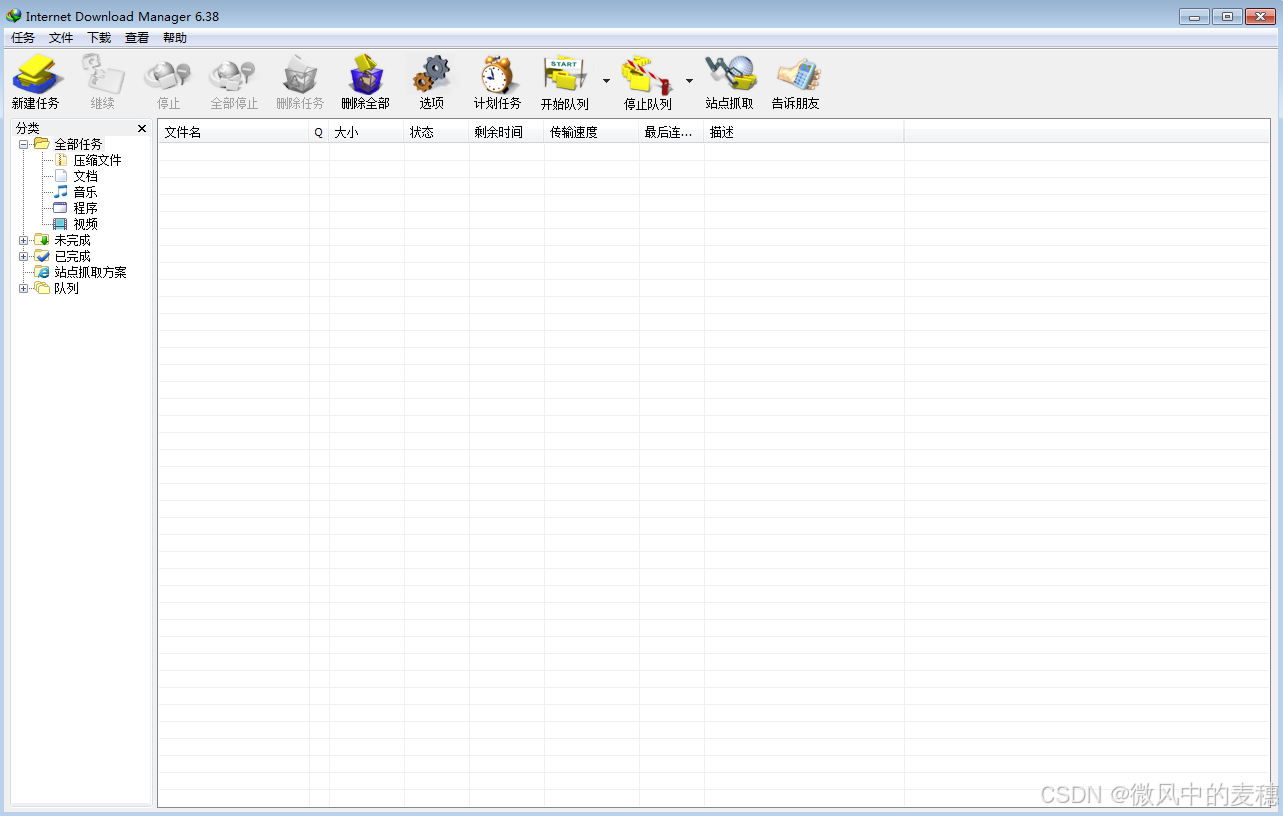Expand the 未完成 tree node
This screenshot has height=816, width=1283.
click(24, 240)
